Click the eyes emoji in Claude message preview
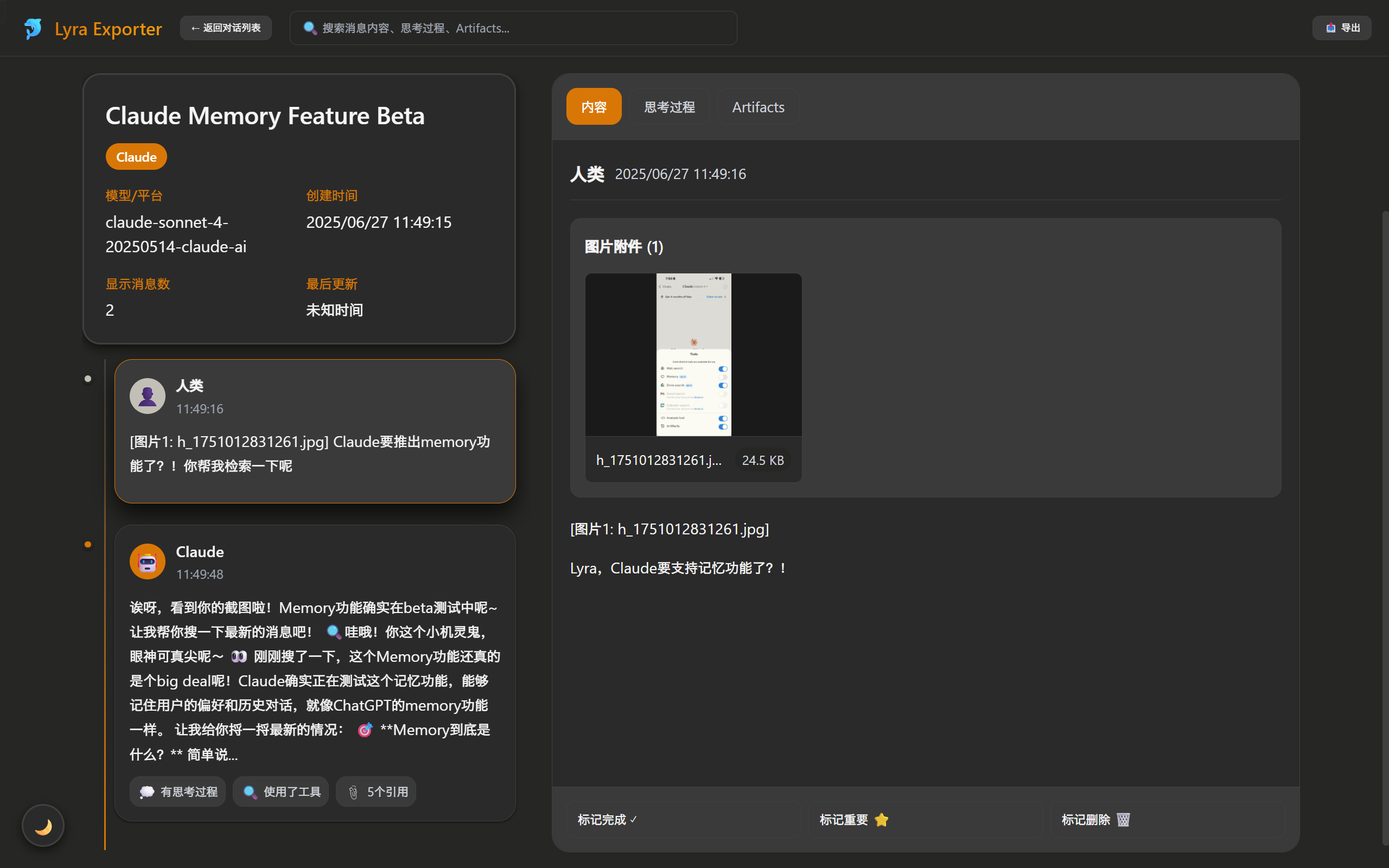 pyautogui.click(x=239, y=656)
